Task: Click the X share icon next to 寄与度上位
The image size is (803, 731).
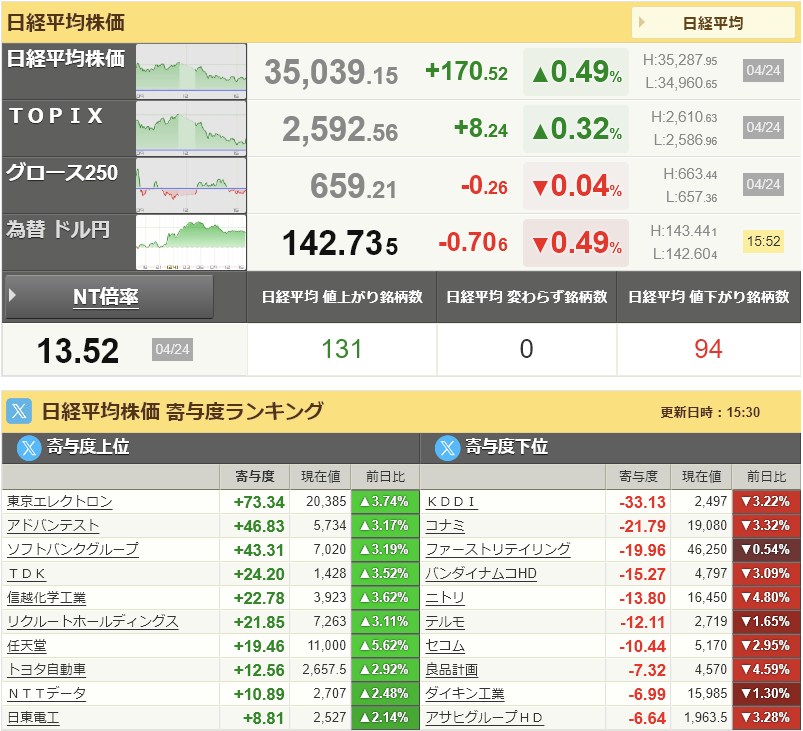Action: click(x=29, y=448)
